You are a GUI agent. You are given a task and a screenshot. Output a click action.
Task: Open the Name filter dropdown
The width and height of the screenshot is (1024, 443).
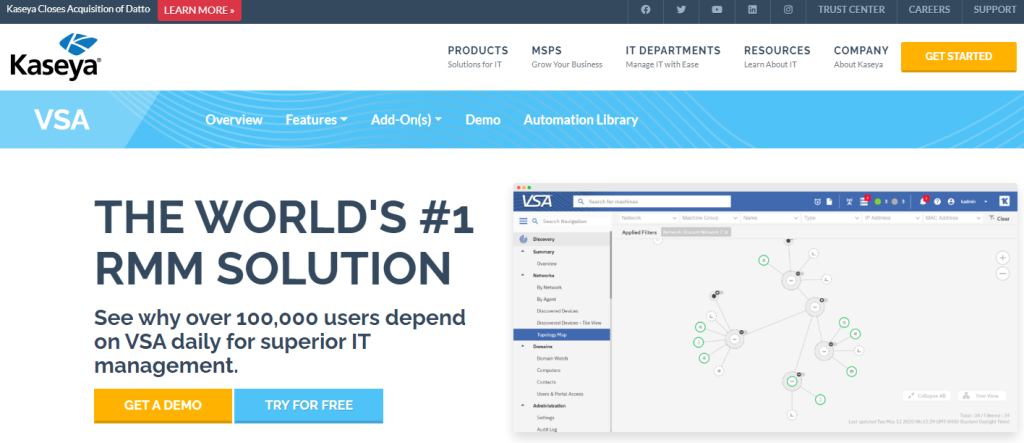tap(769, 218)
